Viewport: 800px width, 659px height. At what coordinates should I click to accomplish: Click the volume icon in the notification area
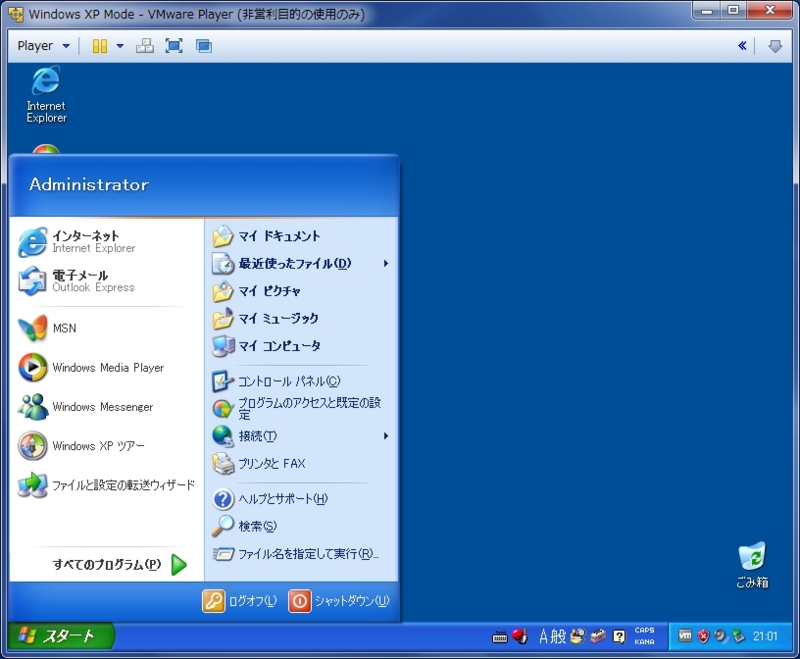pos(719,637)
